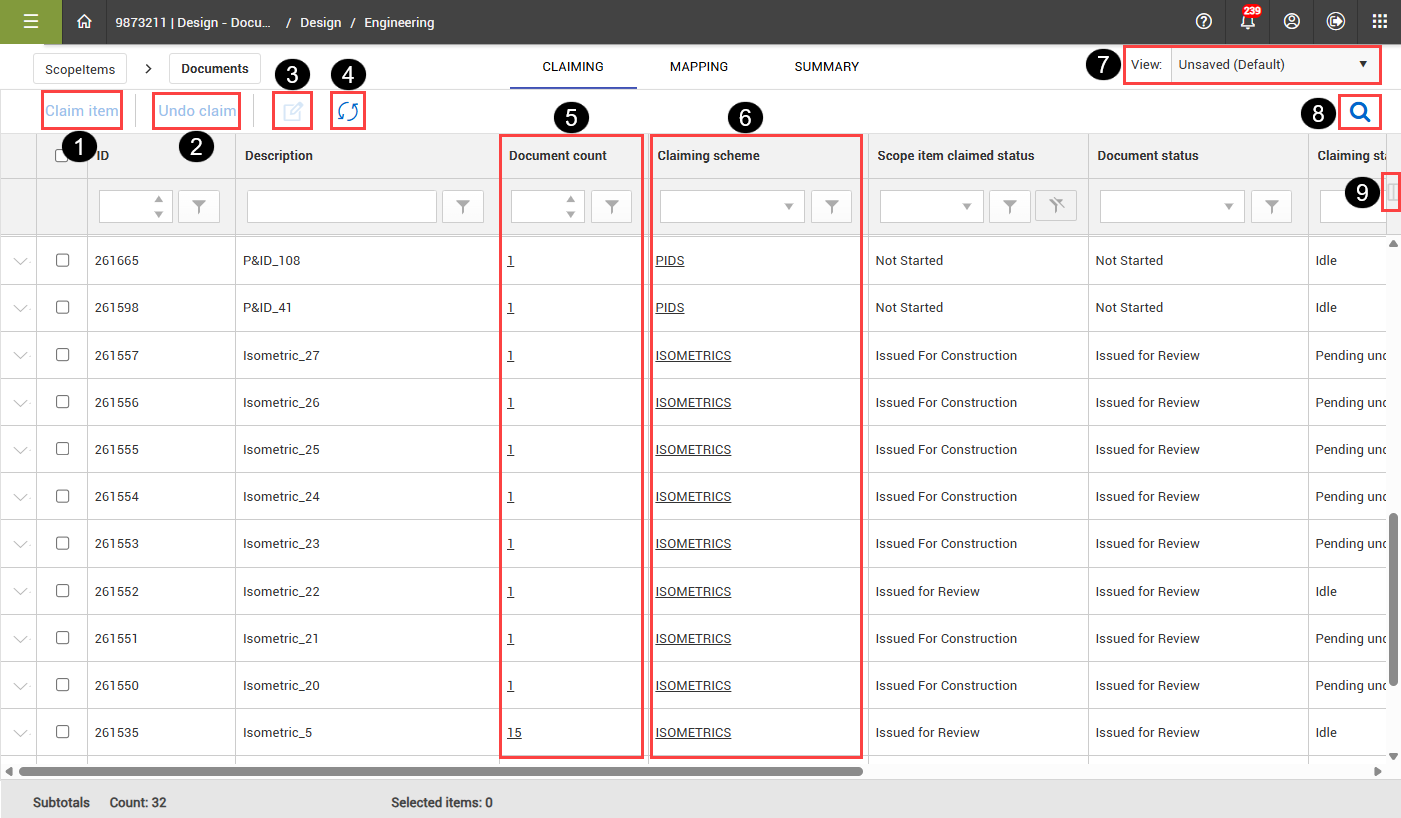Go to the home page icon
The image size is (1401, 818).
[x=85, y=21]
